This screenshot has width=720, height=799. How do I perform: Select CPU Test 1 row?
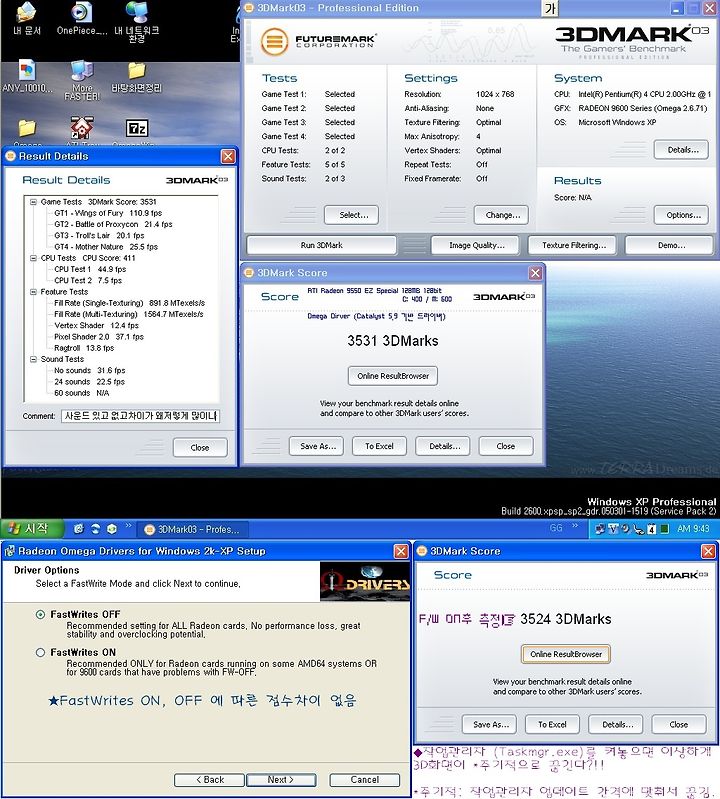click(x=90, y=269)
